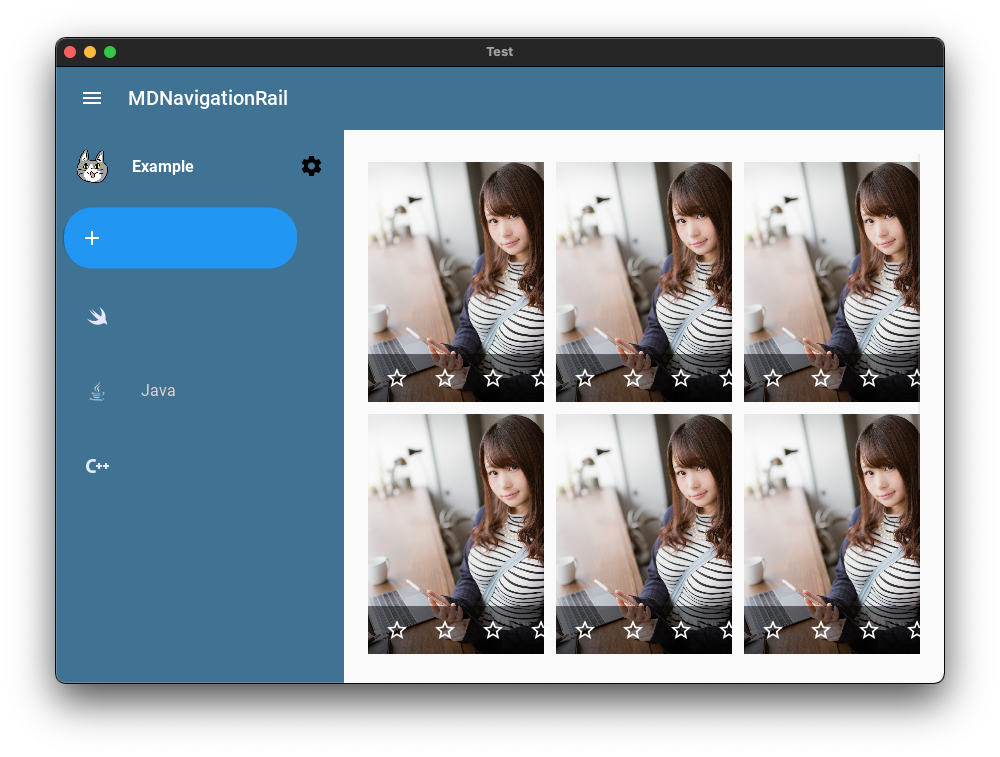Click the blue plus action button
The width and height of the screenshot is (1000, 757).
click(180, 238)
